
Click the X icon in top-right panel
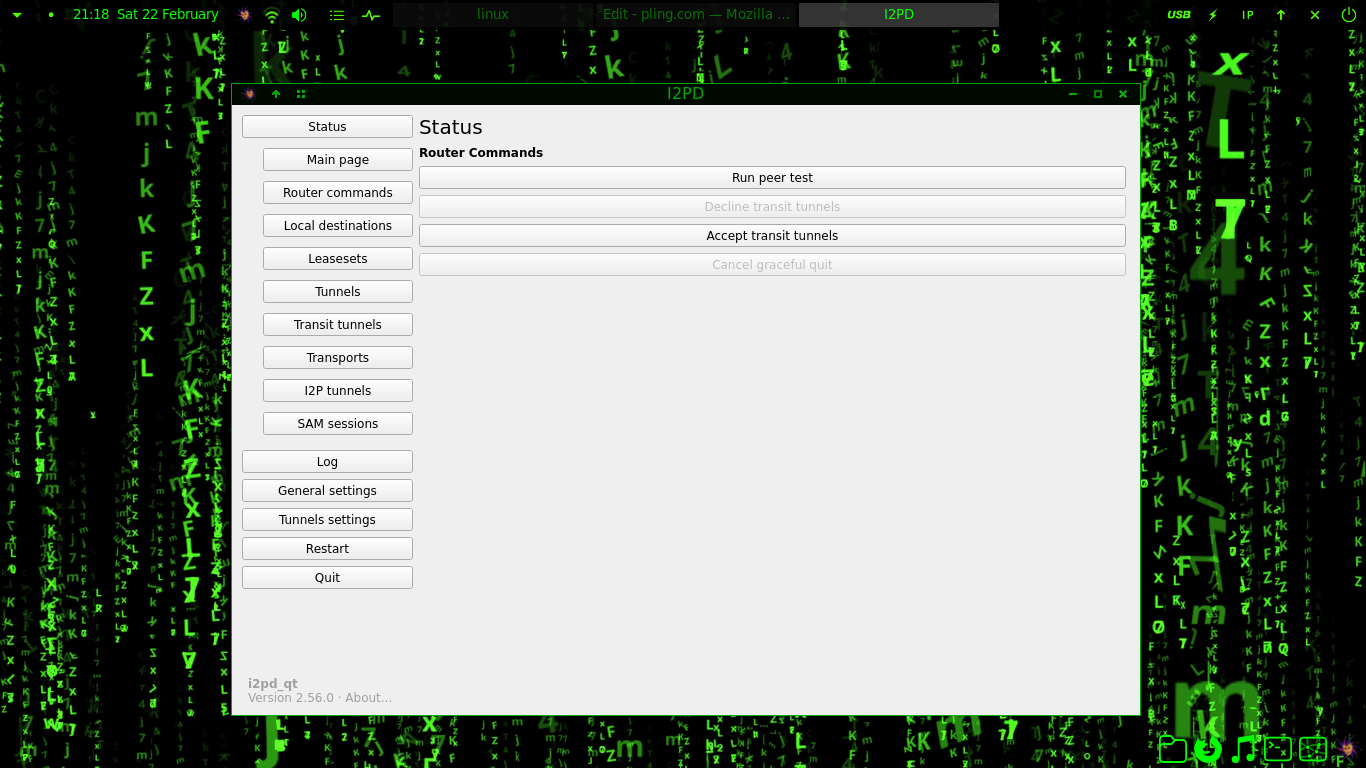click(x=1315, y=15)
